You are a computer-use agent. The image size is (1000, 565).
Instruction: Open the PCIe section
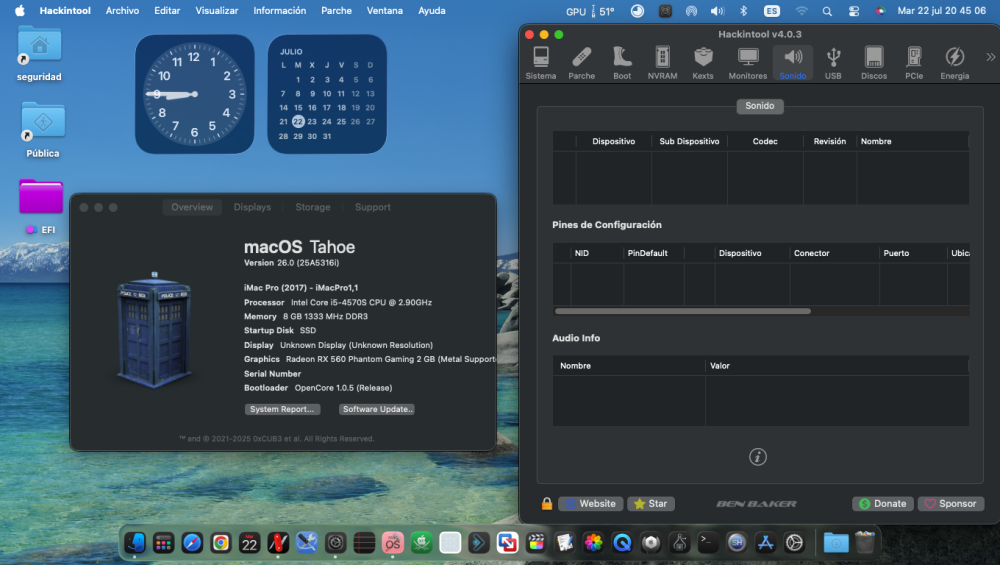pos(914,62)
